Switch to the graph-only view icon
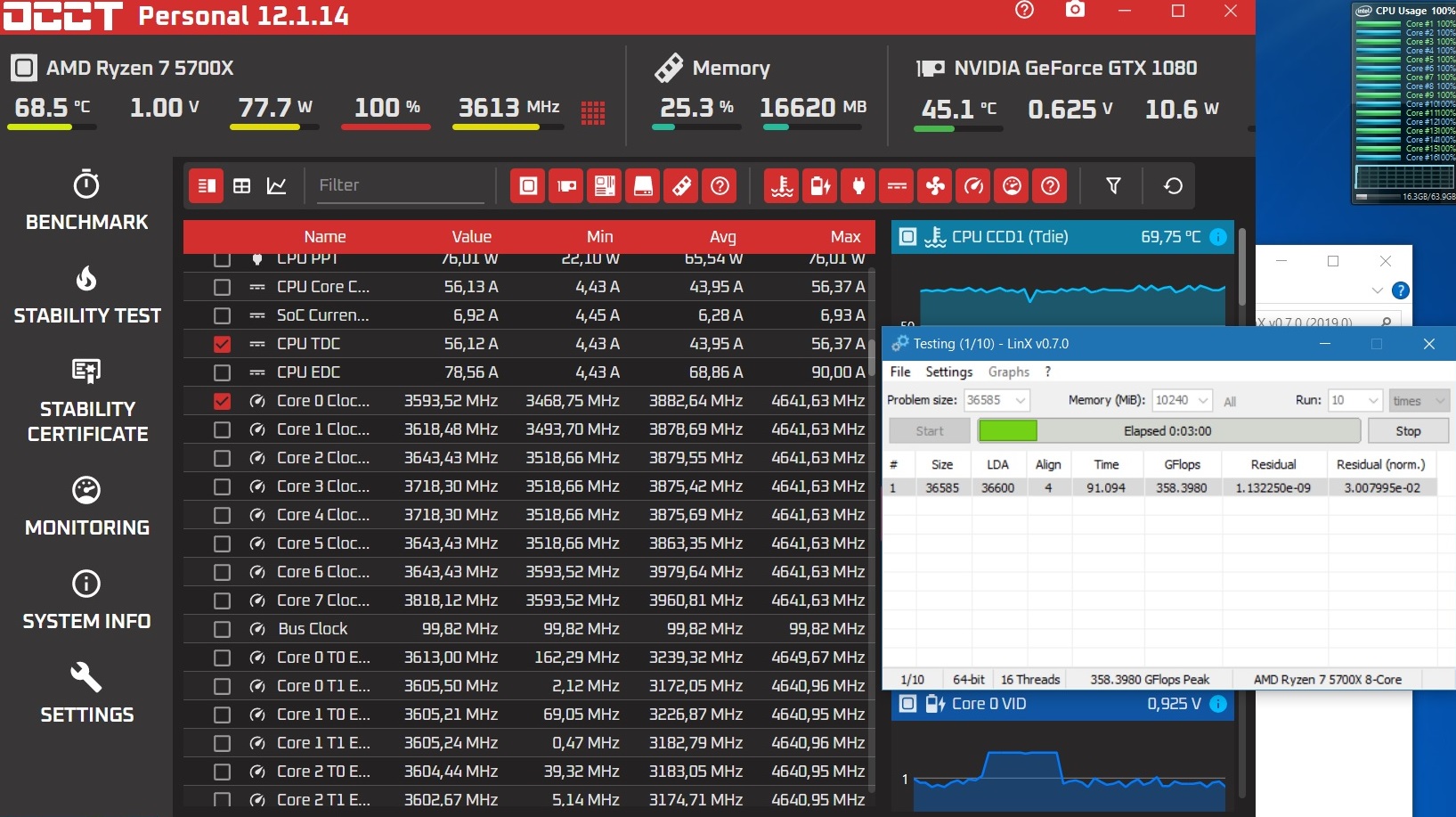The height and width of the screenshot is (817, 1456). coord(277,185)
